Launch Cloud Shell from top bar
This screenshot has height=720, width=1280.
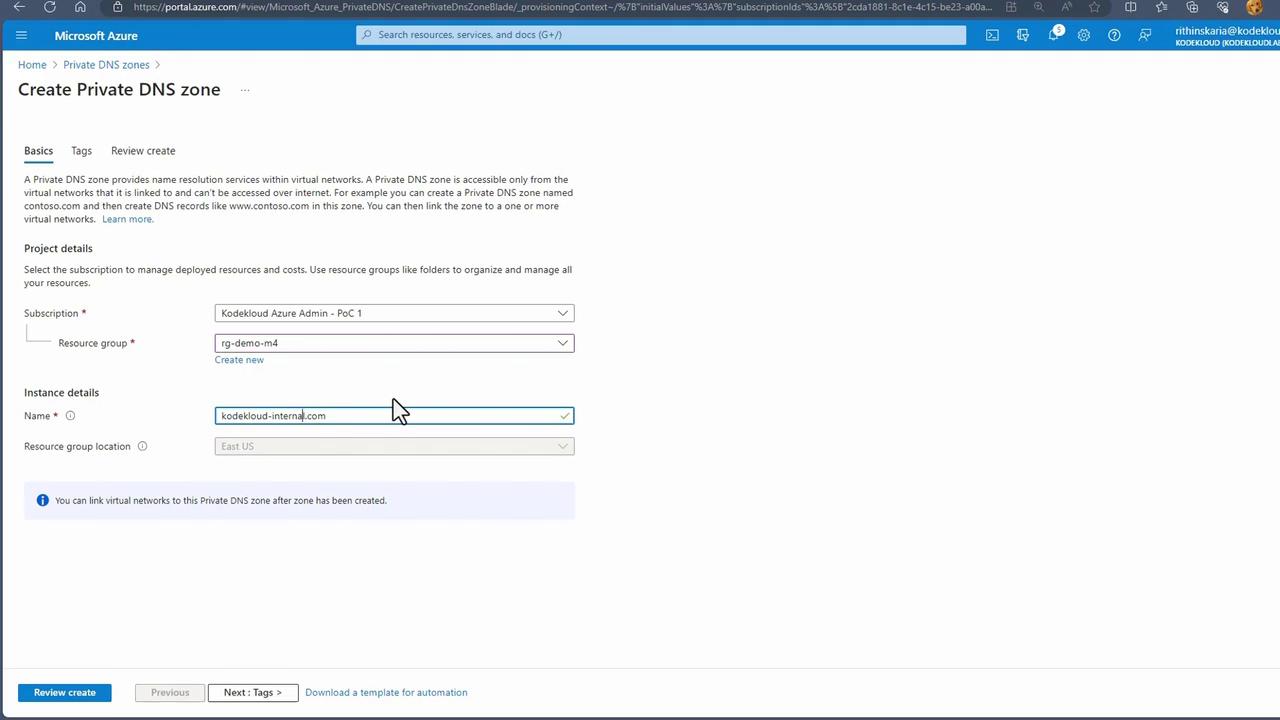[992, 35]
